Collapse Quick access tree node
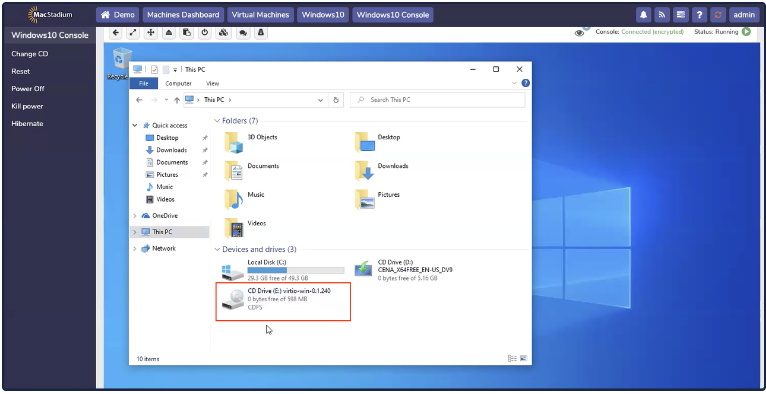The width and height of the screenshot is (766, 394). tap(135, 125)
